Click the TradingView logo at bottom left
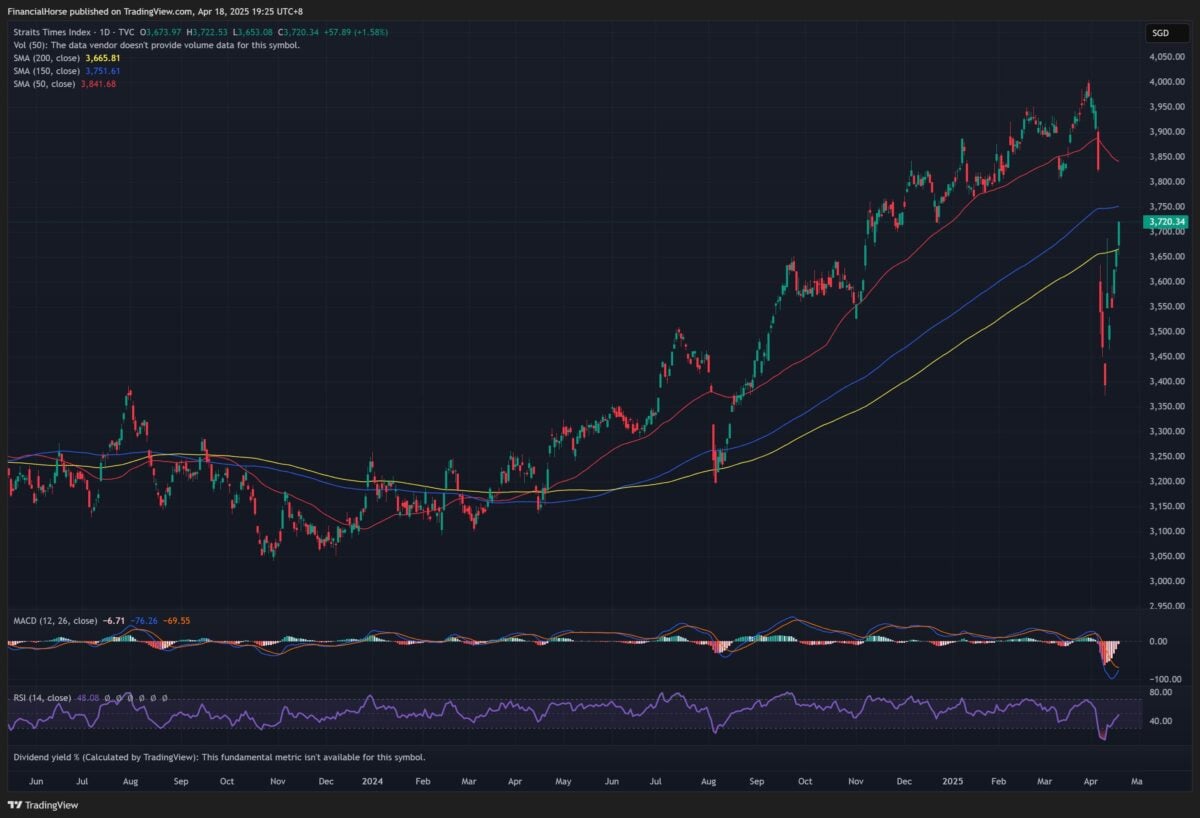The image size is (1200, 818). click(42, 805)
